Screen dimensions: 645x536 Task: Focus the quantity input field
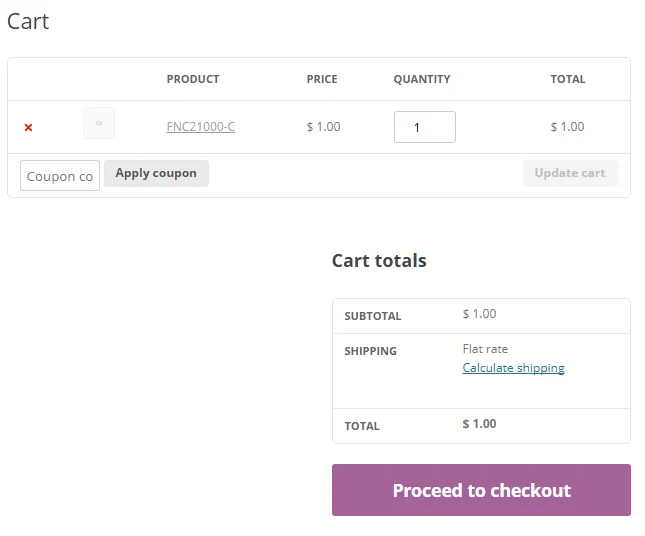tap(424, 127)
